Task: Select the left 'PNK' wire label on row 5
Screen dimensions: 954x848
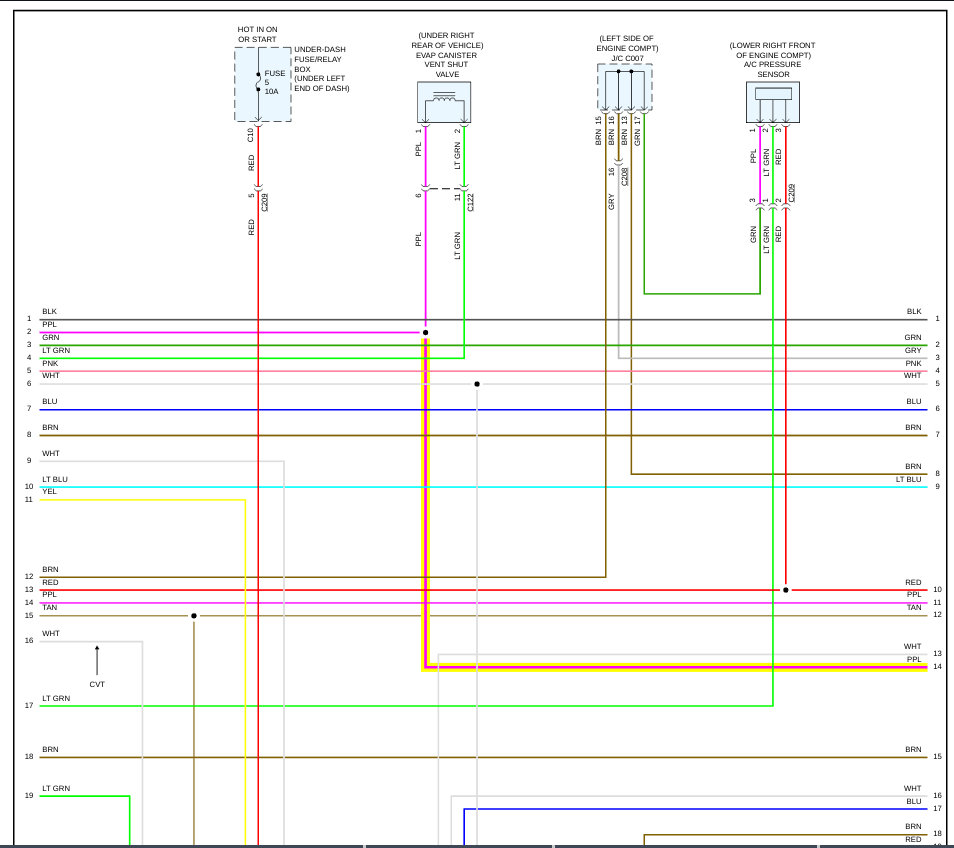Action: tap(50, 364)
